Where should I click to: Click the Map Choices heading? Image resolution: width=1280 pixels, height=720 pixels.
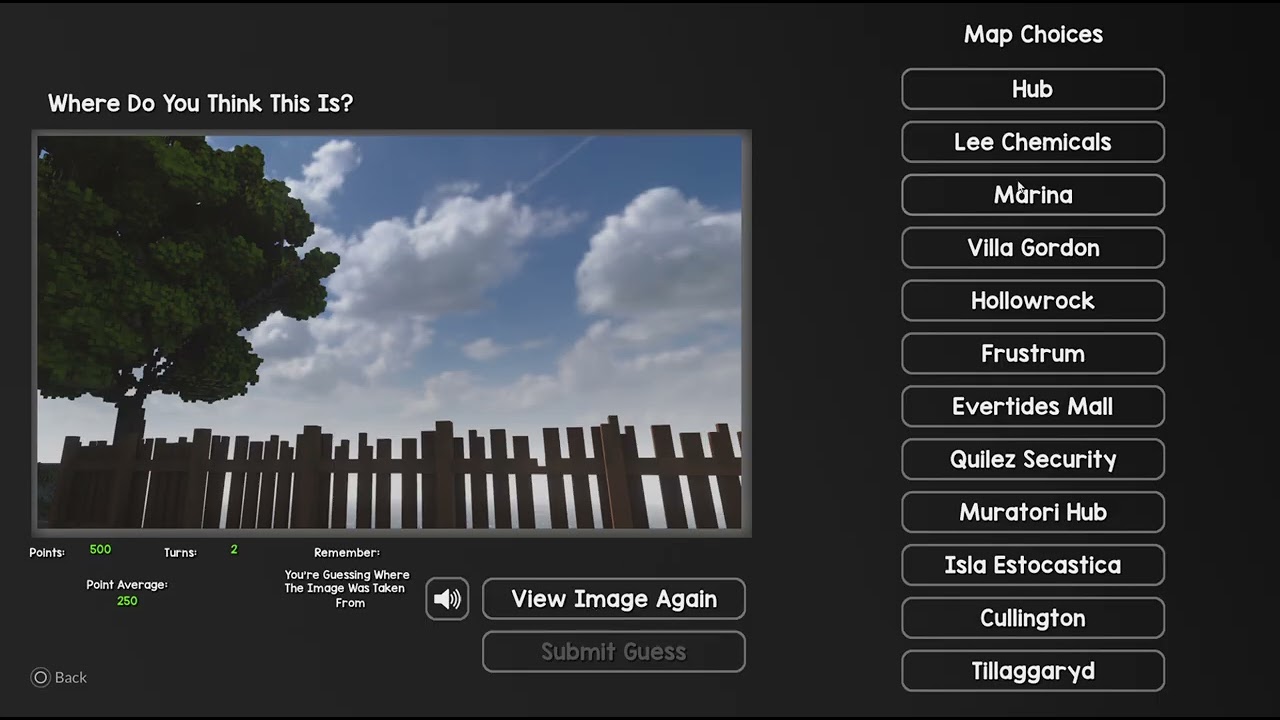click(1033, 35)
